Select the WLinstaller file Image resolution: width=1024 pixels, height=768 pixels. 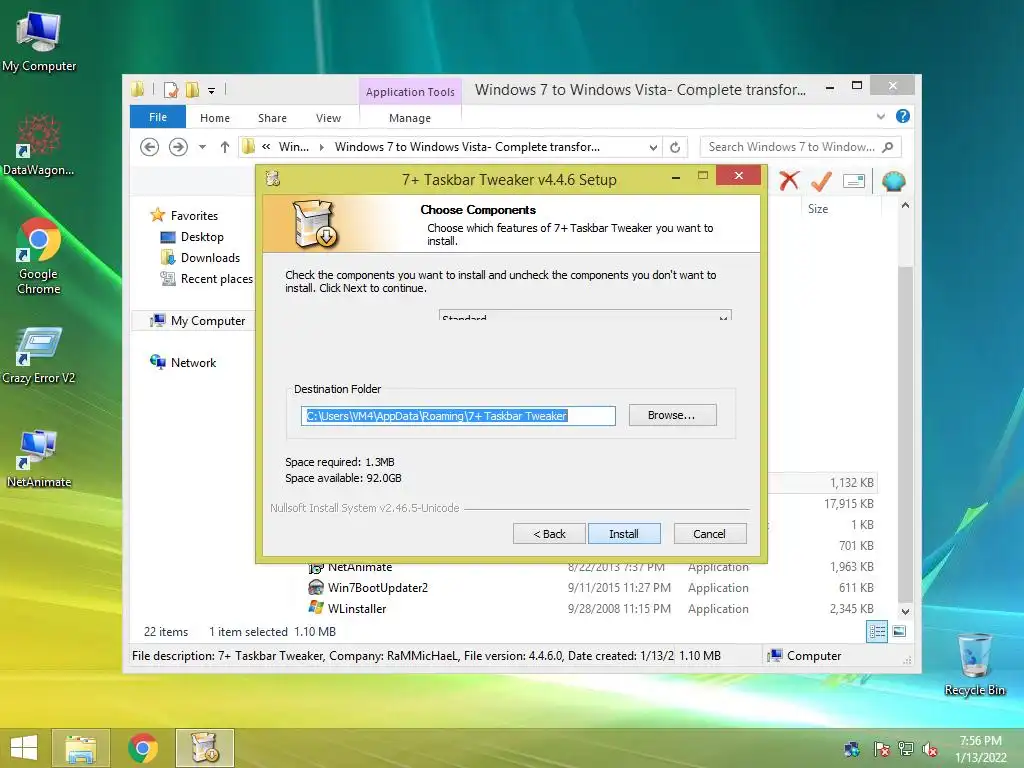357,609
